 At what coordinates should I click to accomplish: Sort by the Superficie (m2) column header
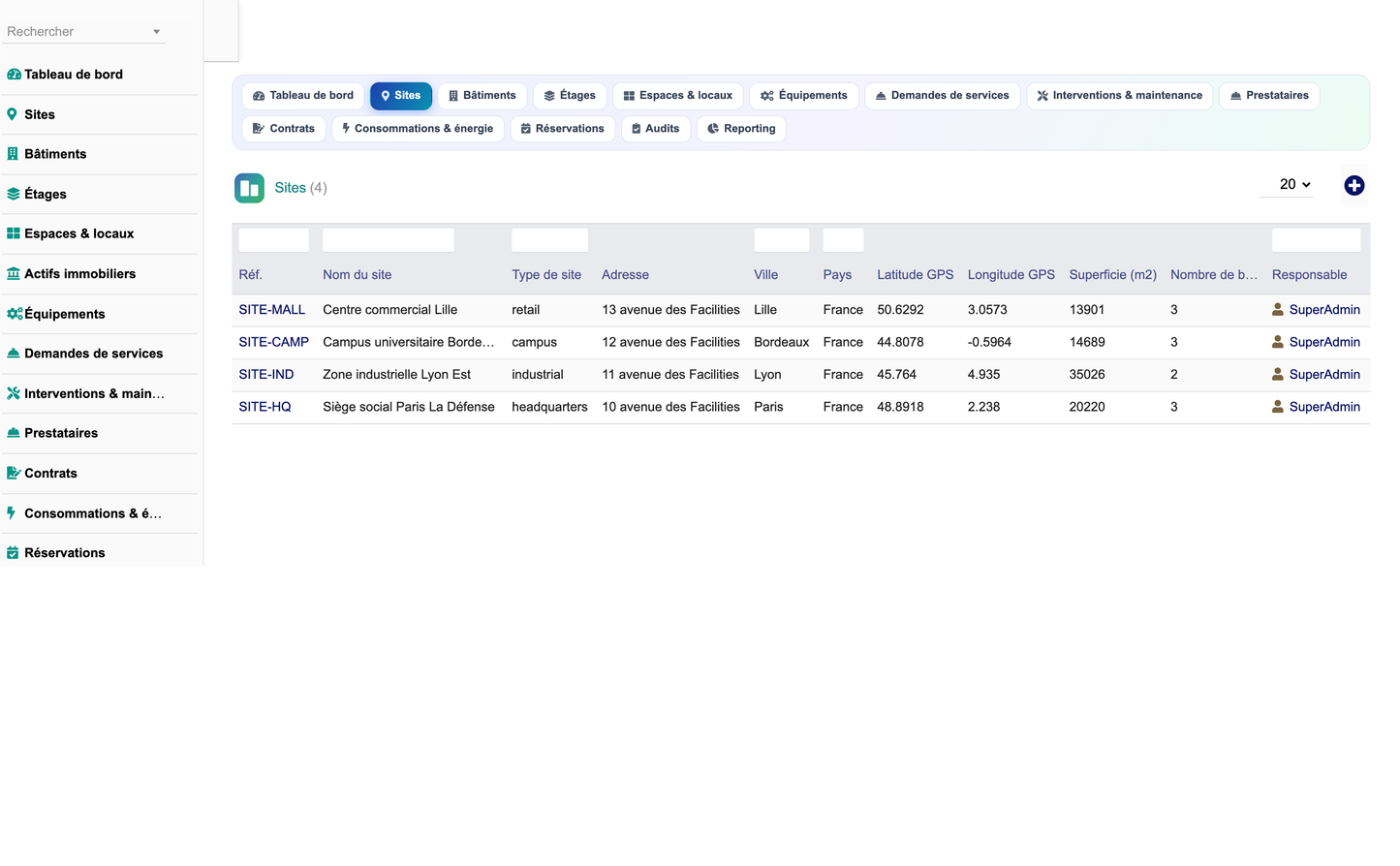coord(1113,275)
